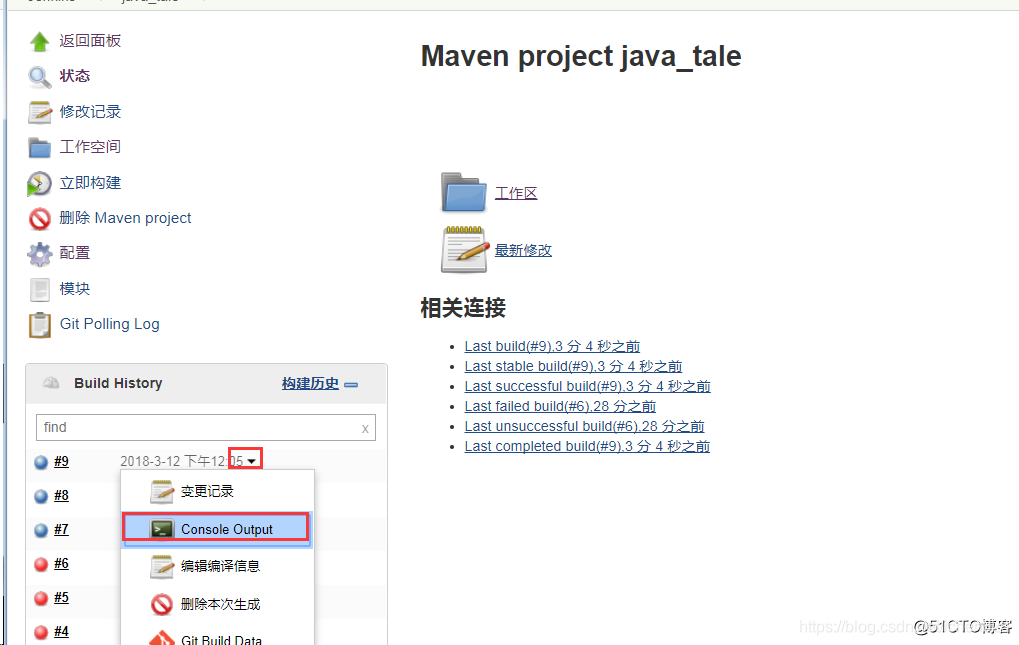Clear the find field with x

point(365,429)
